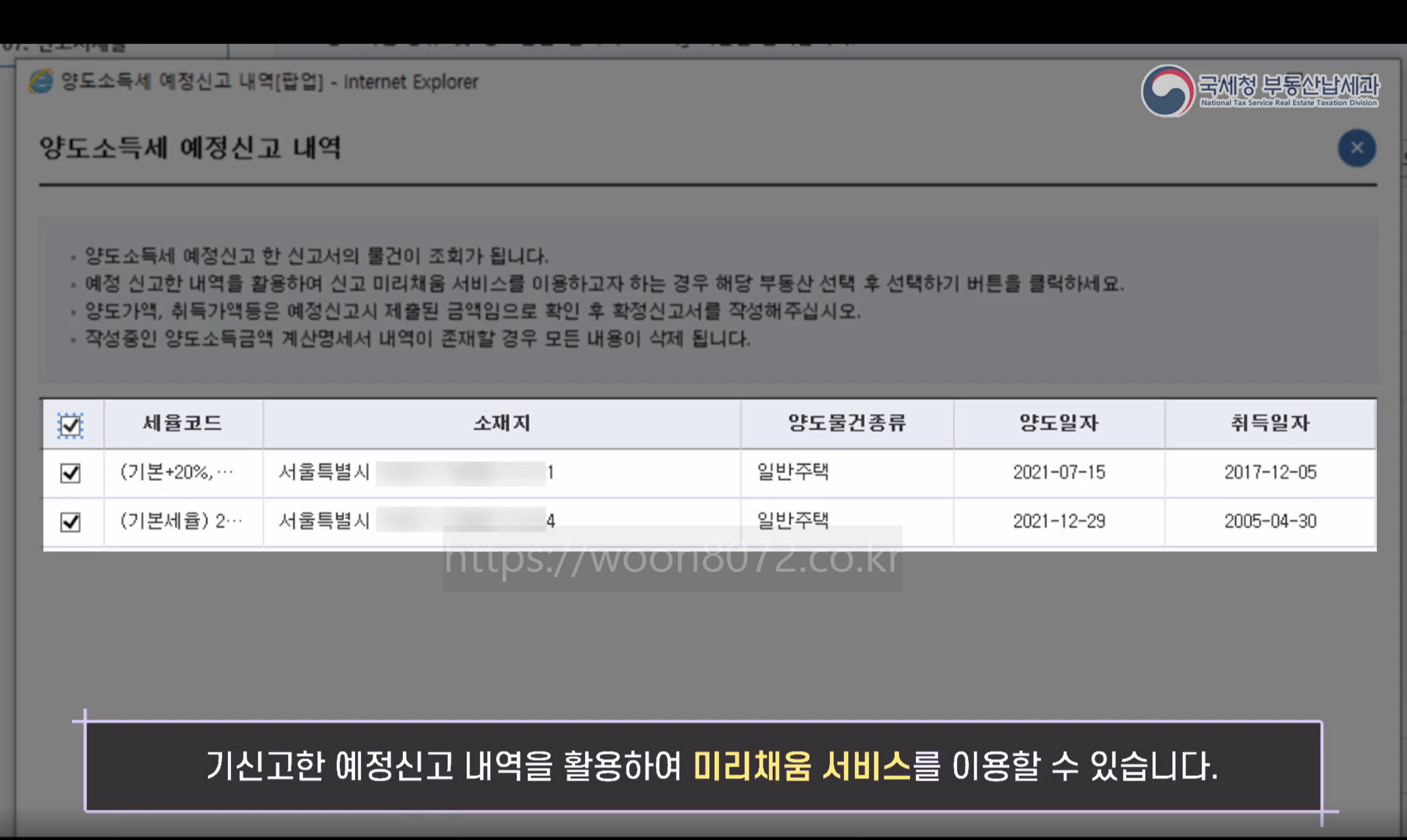Close the 양도소득세 예정신고 내역 popup
Image resolution: width=1407 pixels, height=840 pixels.
point(1357,148)
